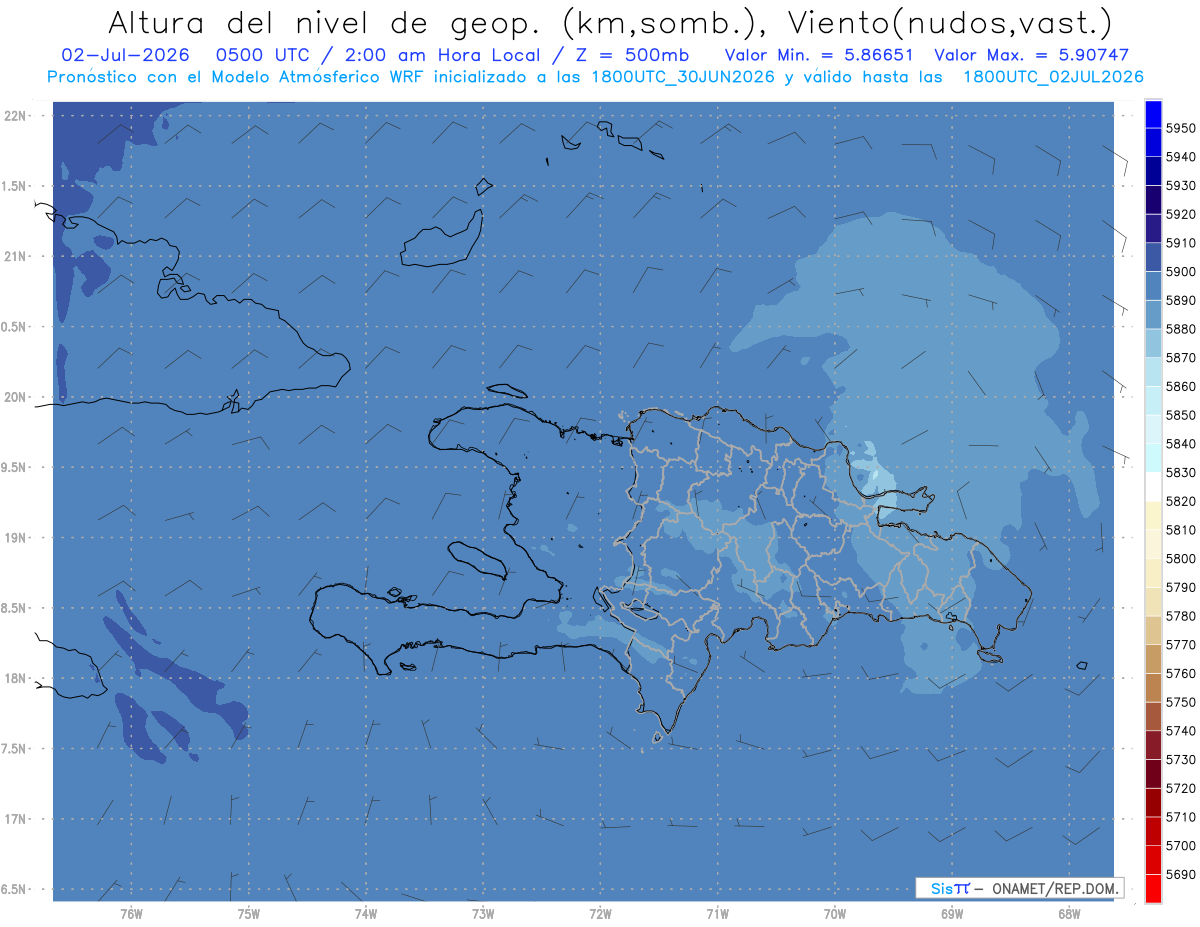
Task: Click the longitude label 74W
Action: coord(365,914)
